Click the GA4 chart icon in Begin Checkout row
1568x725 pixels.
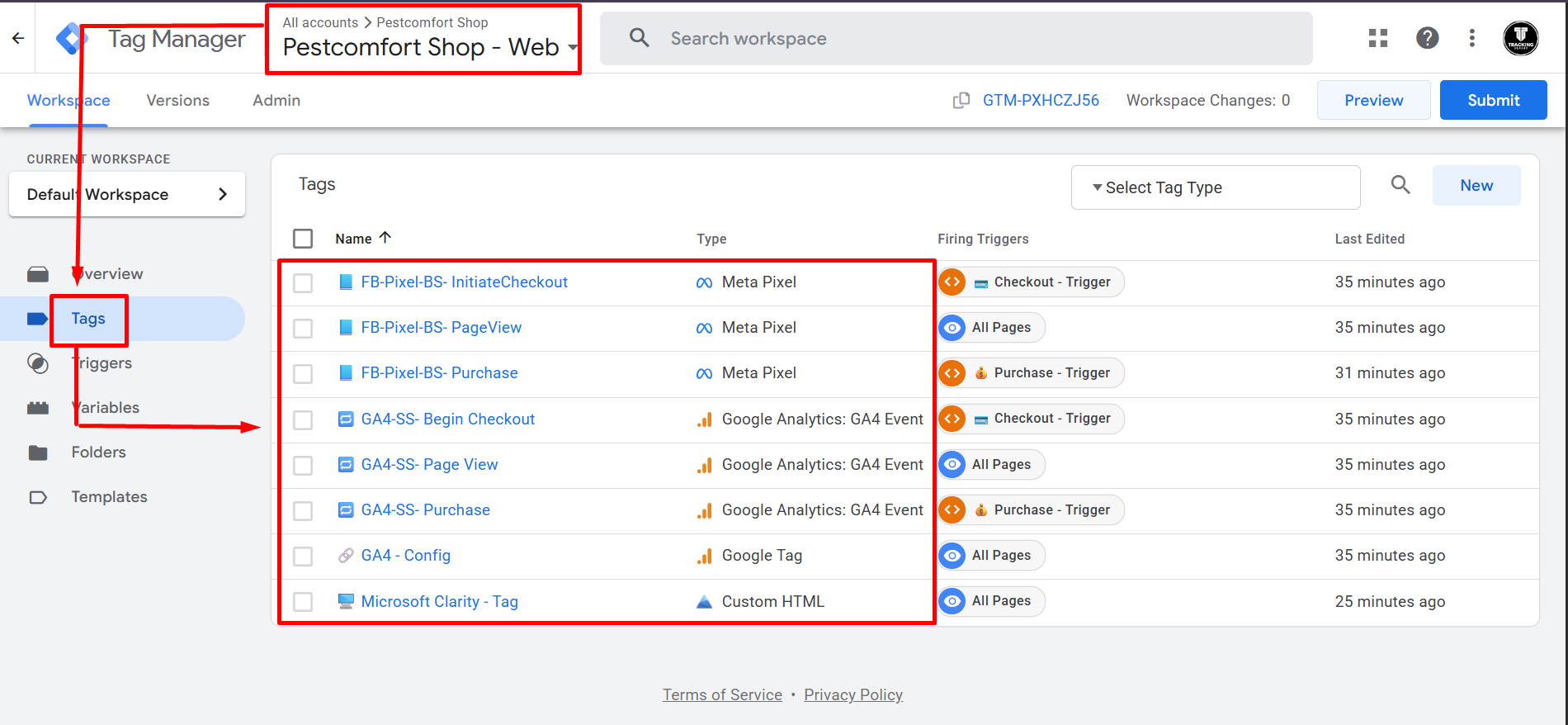[704, 419]
